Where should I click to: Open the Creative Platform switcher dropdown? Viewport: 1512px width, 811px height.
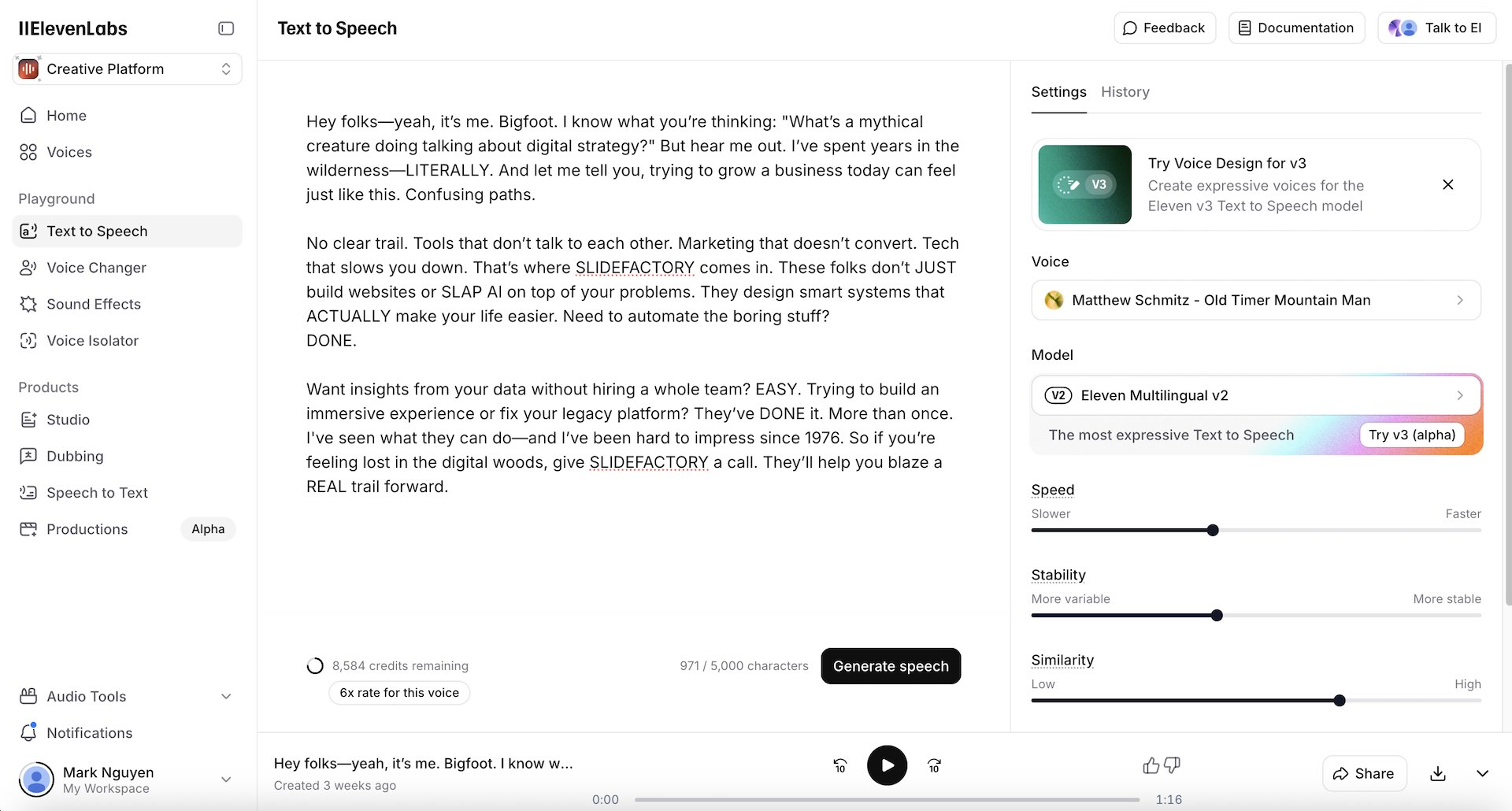[127, 69]
